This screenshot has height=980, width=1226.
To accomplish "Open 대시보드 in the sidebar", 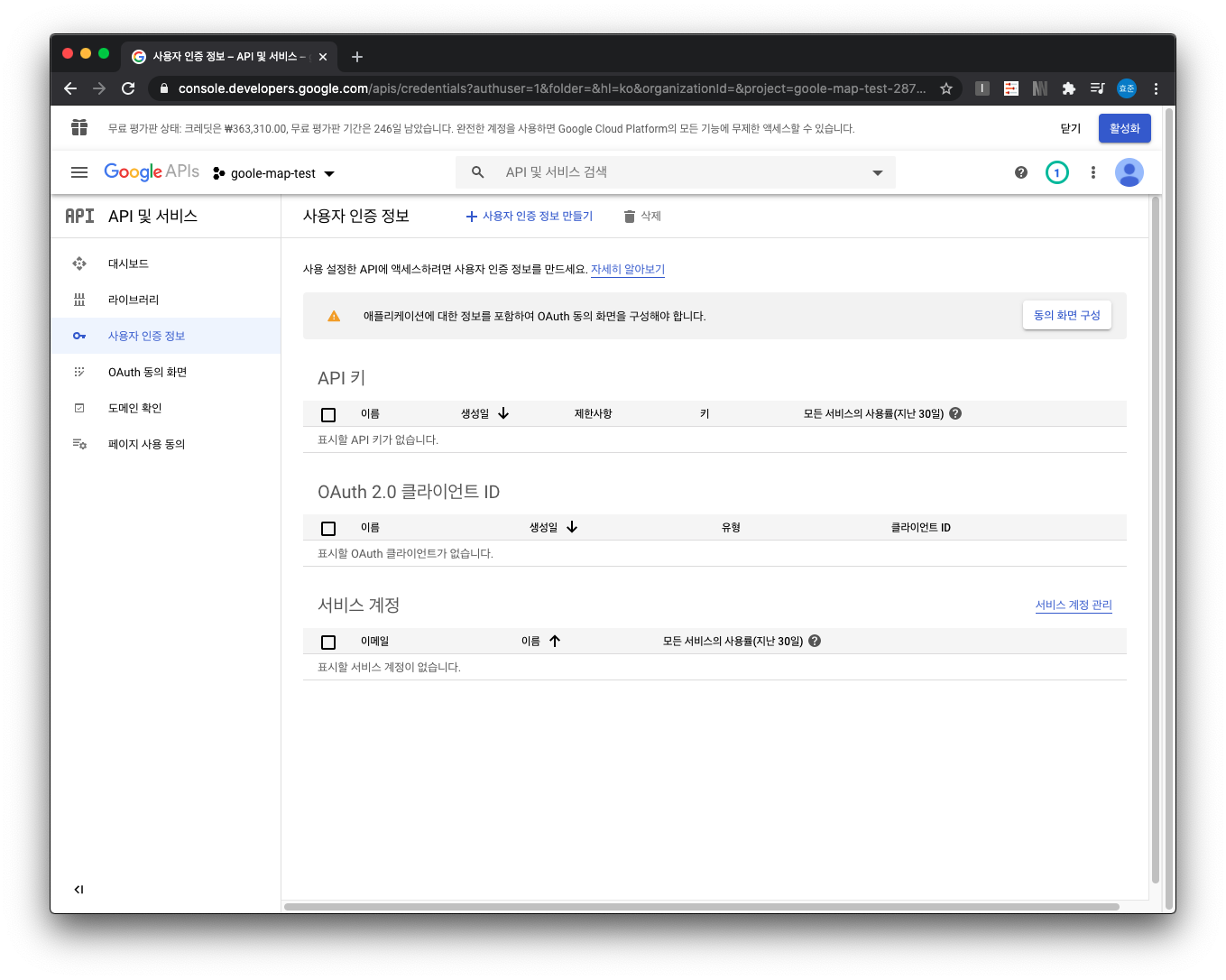I will [166, 263].
